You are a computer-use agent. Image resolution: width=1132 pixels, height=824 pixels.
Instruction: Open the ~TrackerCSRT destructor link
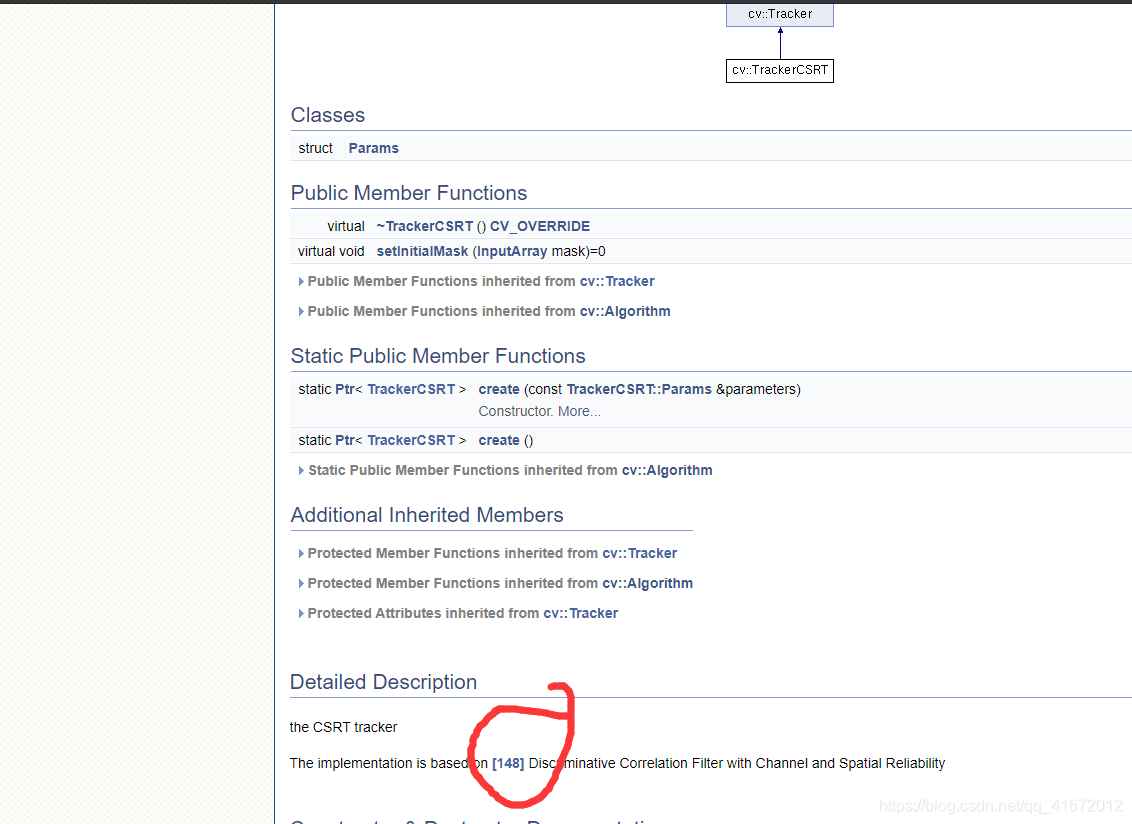point(424,226)
